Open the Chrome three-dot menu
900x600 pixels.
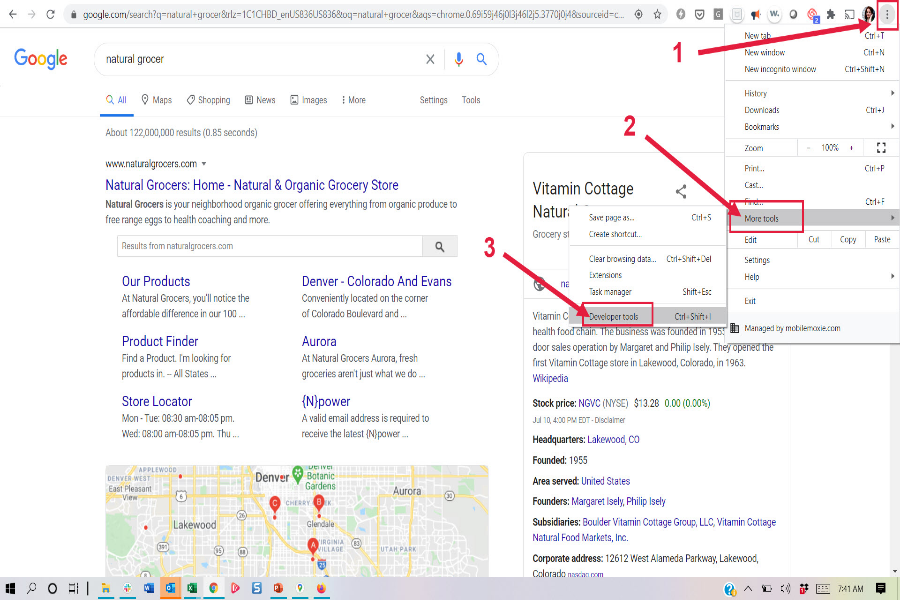tap(888, 15)
